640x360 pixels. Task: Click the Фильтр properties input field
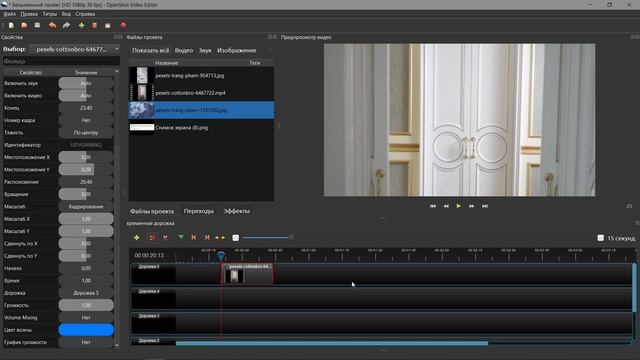[61, 61]
